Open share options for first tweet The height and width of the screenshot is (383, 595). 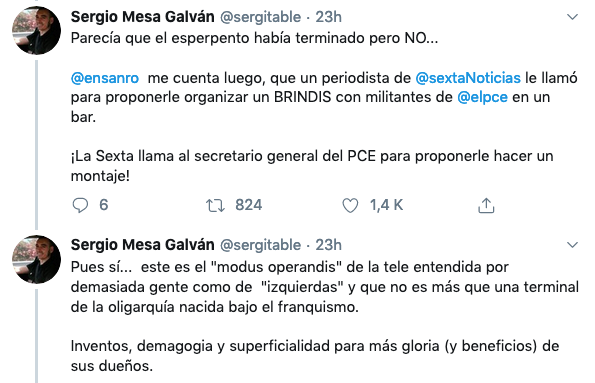click(486, 205)
